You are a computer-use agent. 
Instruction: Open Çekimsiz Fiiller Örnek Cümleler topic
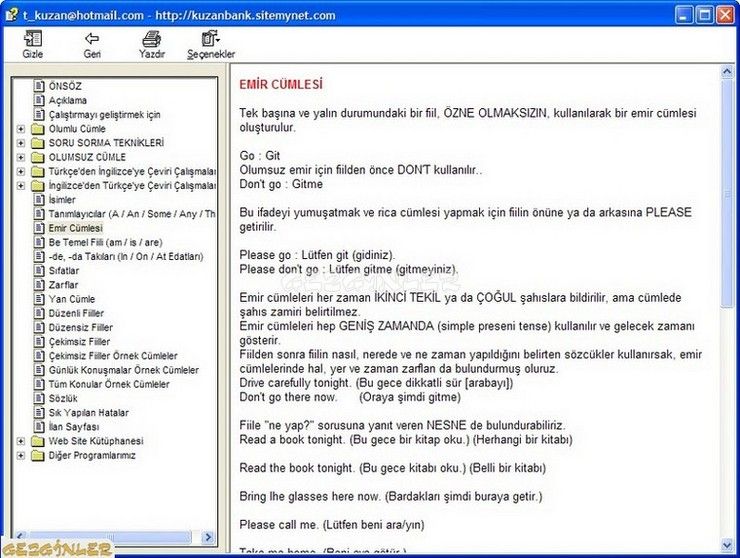point(113,355)
